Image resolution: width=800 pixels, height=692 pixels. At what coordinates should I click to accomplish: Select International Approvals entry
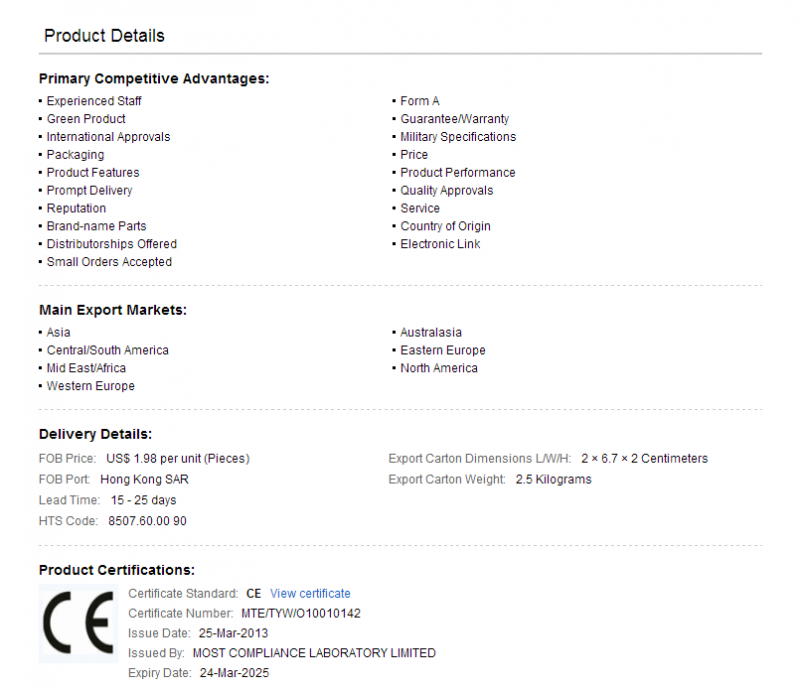point(108,137)
